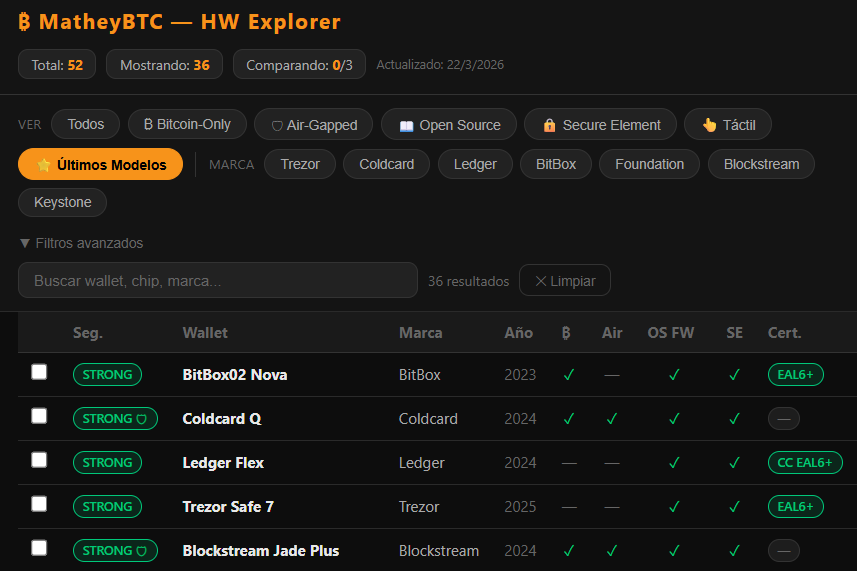
Task: Sort table by SE column header
Action: point(735,333)
